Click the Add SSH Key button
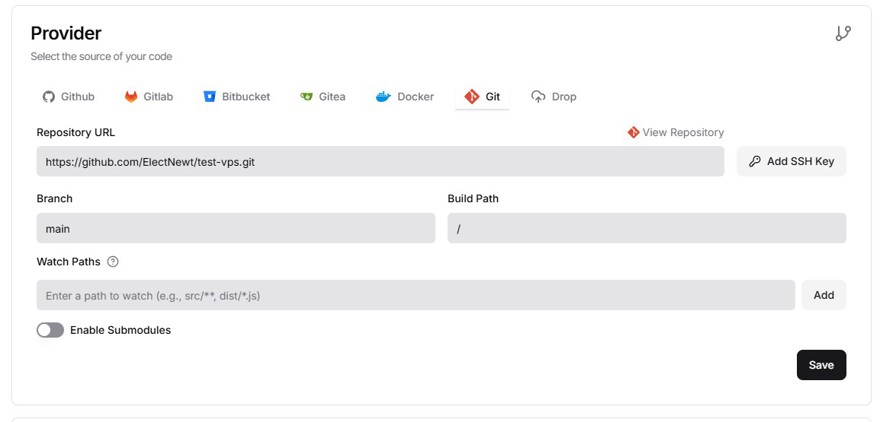Screen dimensions: 880x422 (791, 161)
